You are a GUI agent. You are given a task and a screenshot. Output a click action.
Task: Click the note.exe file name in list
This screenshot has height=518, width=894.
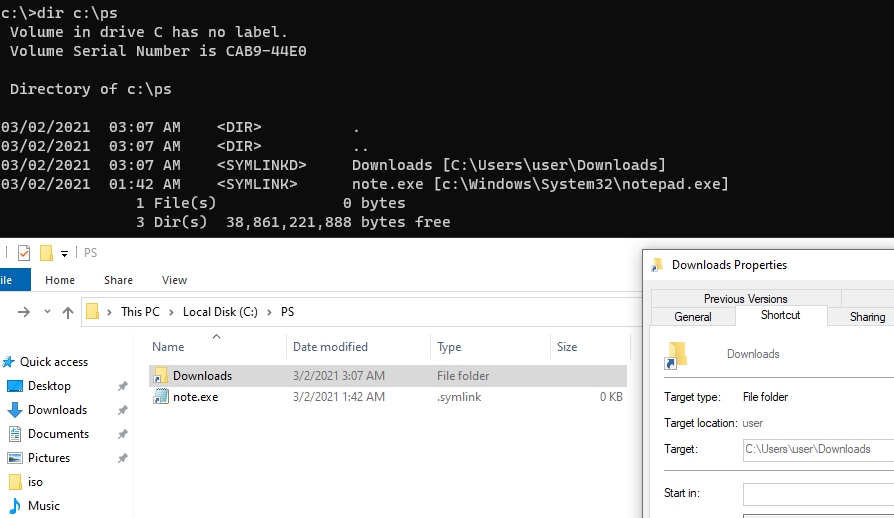196,397
